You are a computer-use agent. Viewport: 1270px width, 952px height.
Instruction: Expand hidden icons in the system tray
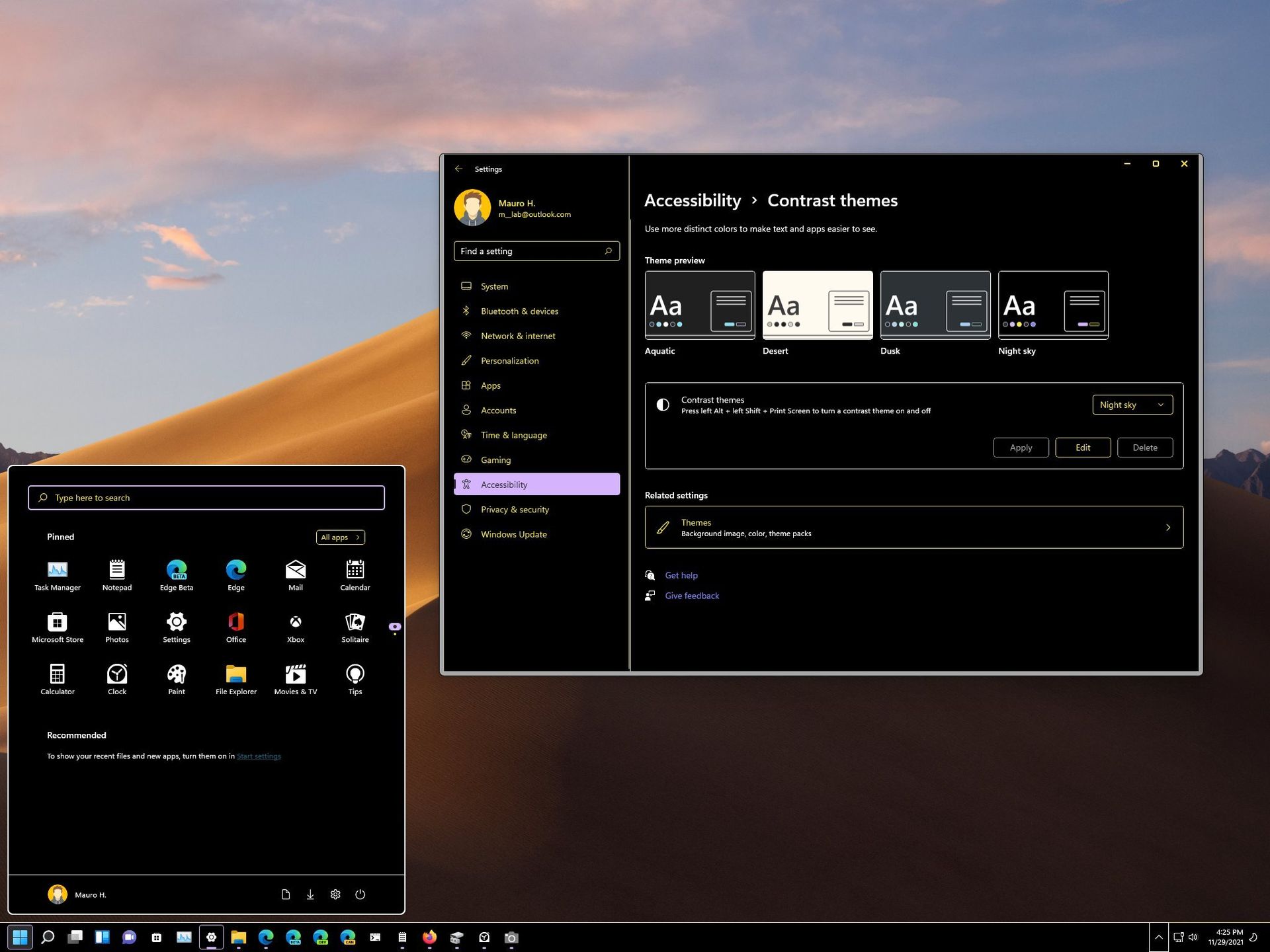1160,937
